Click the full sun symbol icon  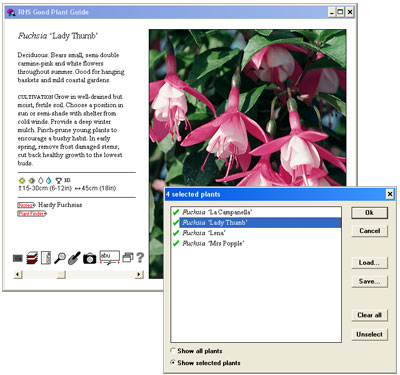22,181
